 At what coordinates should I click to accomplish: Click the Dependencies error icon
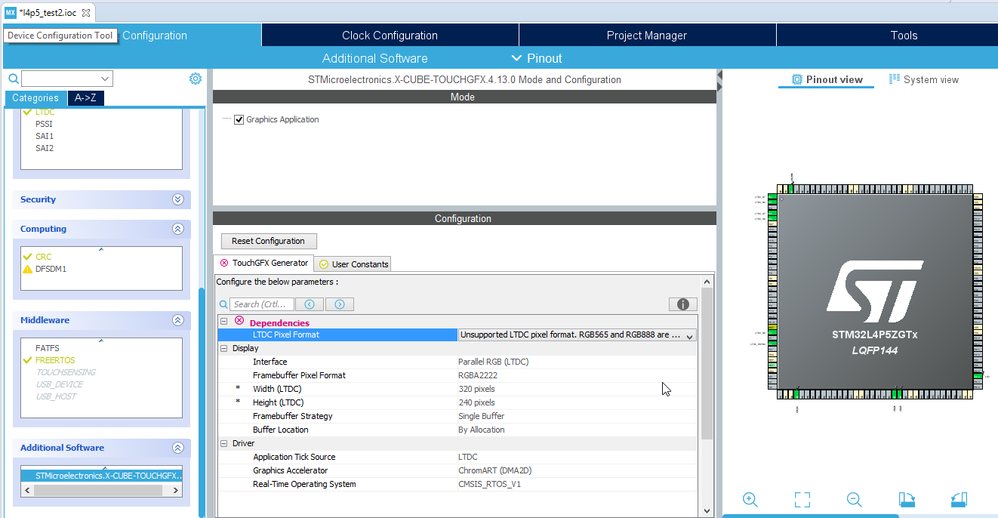239,321
